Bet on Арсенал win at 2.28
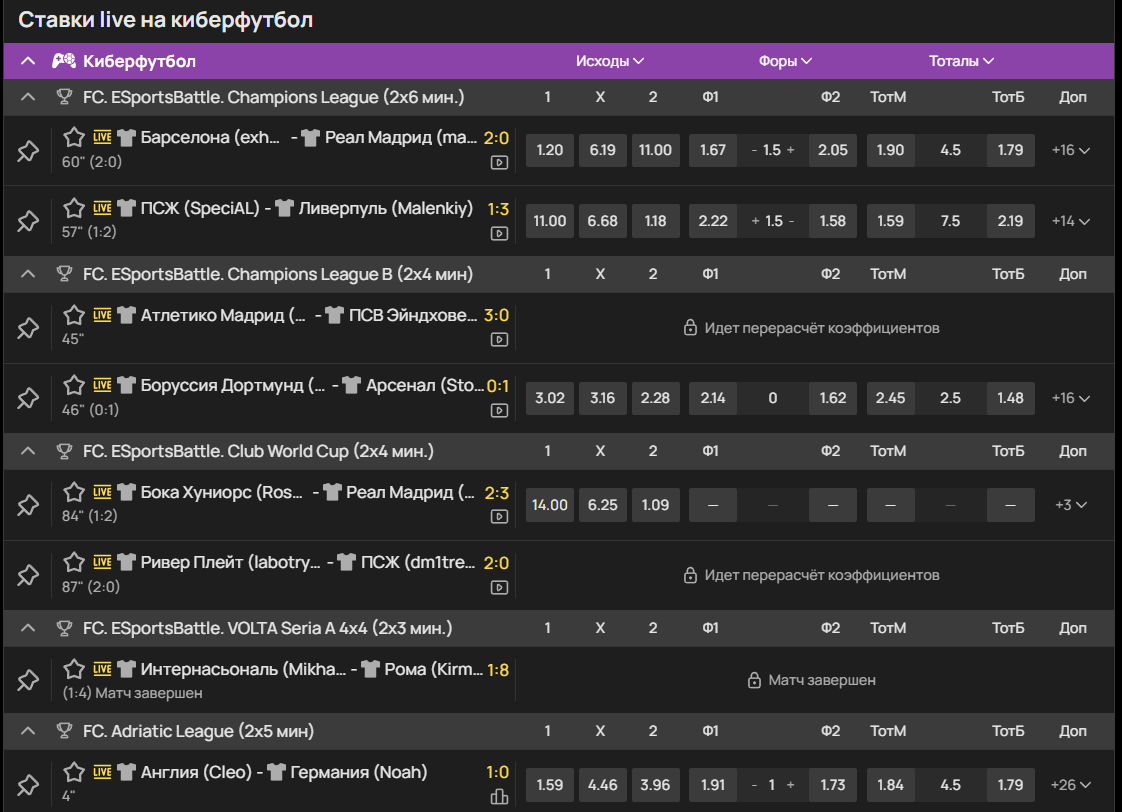 (x=655, y=398)
